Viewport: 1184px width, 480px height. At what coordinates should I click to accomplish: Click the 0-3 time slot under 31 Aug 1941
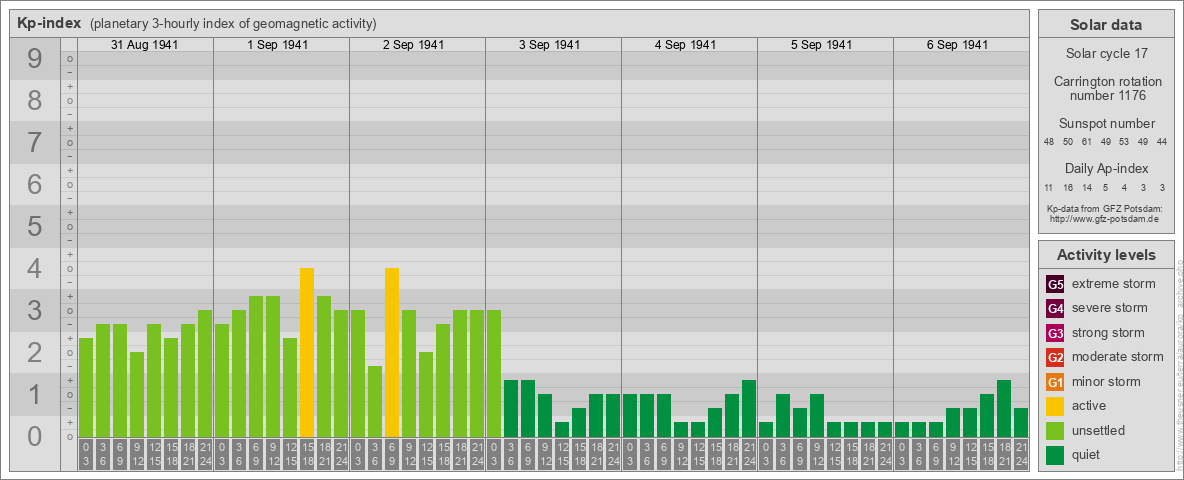85,452
